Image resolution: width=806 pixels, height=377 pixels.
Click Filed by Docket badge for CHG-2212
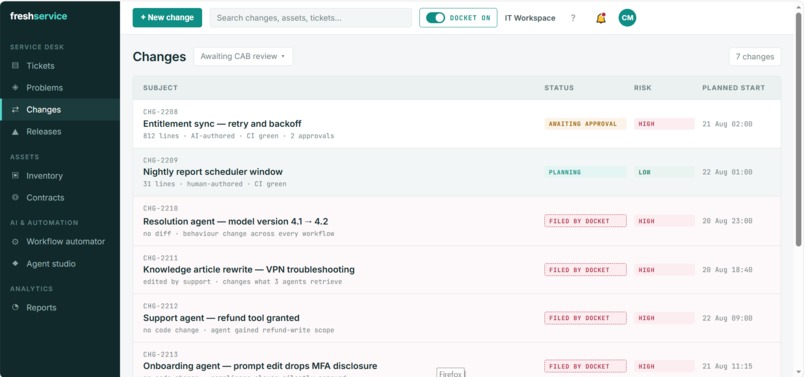tap(585, 318)
